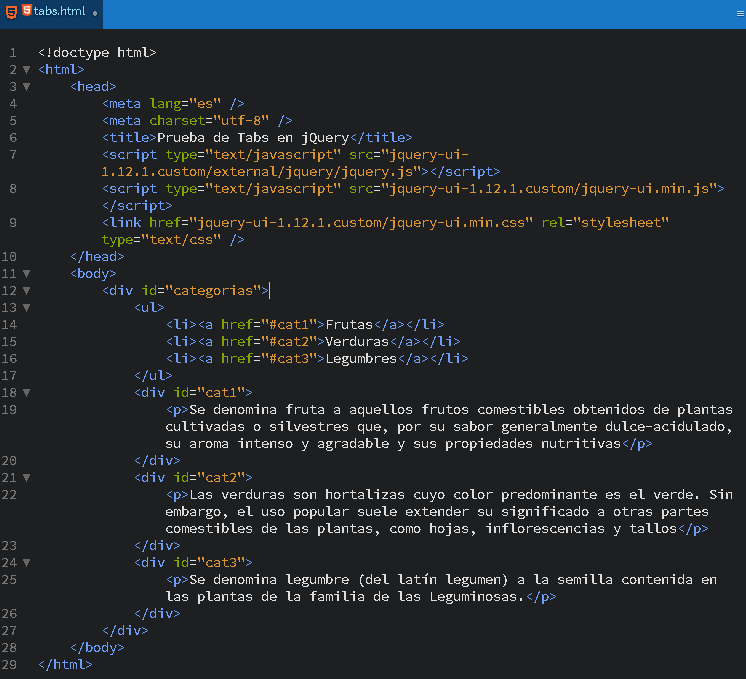Click the 'Prueba de Tabs en jQuery' title text
746x679 pixels.
pos(253,138)
